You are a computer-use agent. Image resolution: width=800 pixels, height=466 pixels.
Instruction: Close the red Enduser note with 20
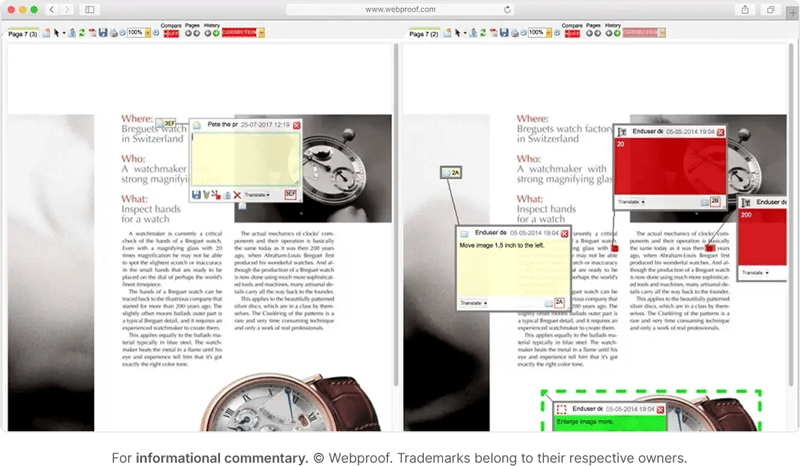pyautogui.click(x=720, y=132)
